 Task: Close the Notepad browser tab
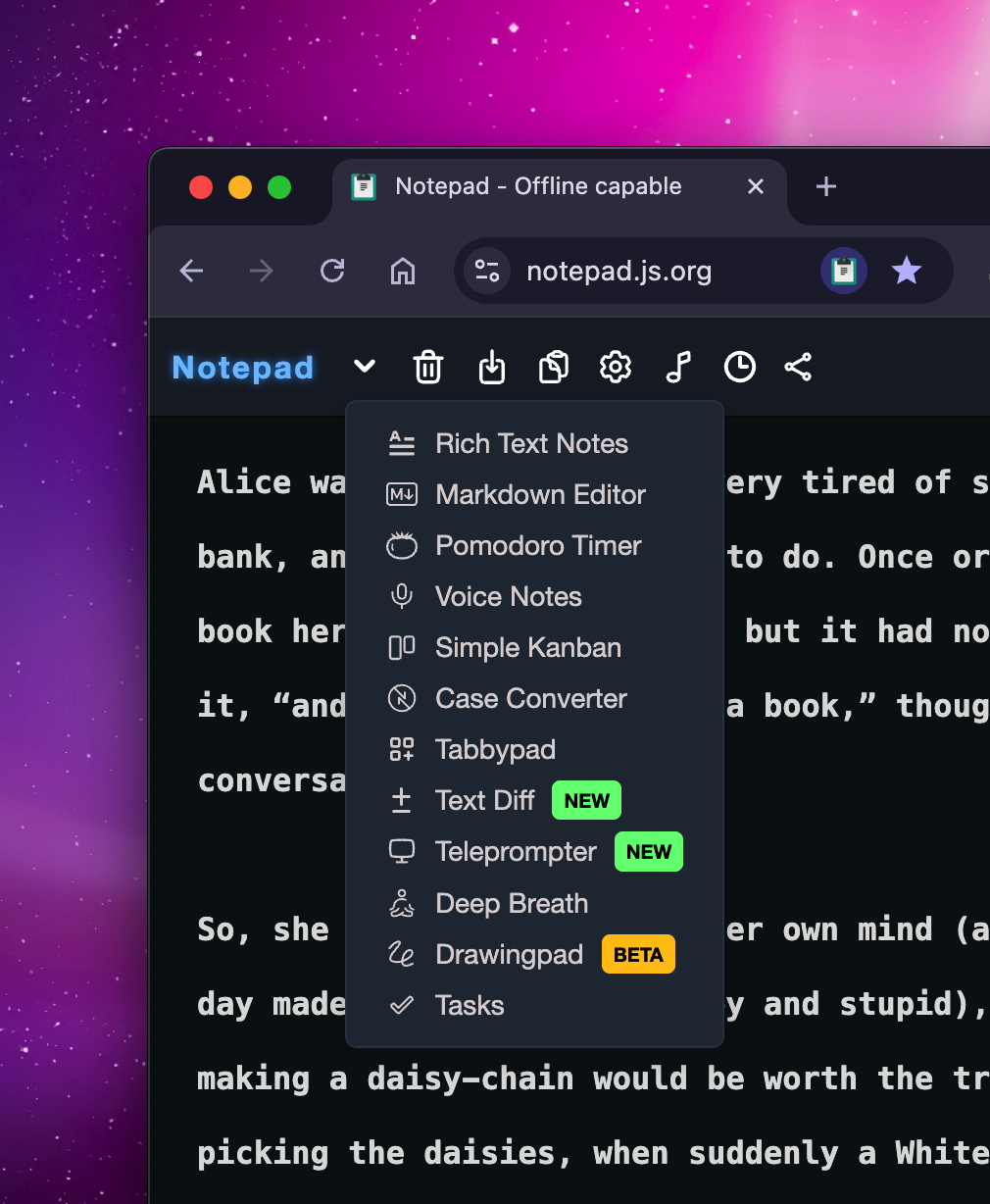[756, 186]
